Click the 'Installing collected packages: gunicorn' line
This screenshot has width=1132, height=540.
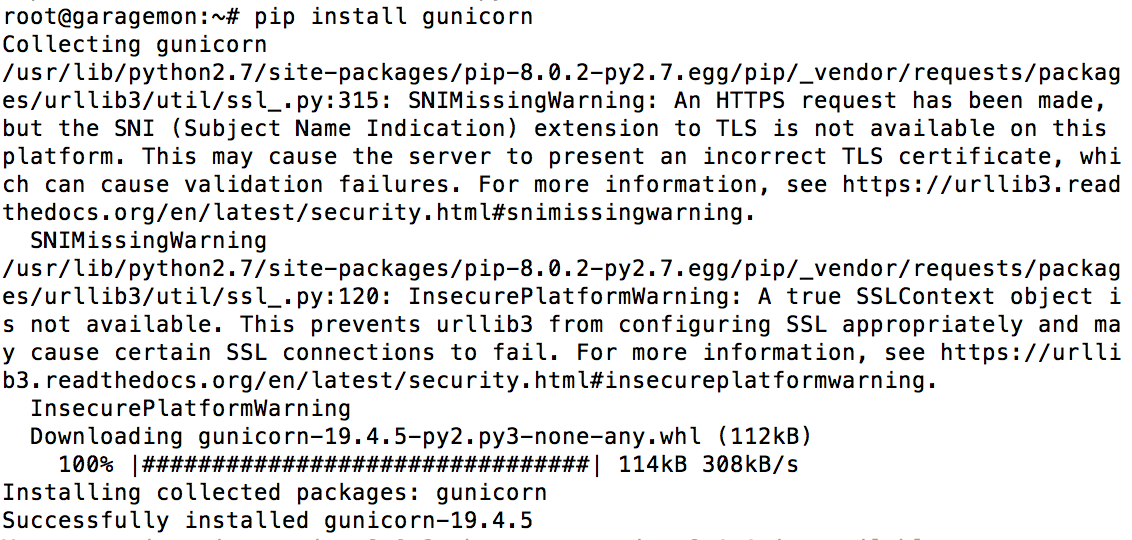click(x=274, y=492)
